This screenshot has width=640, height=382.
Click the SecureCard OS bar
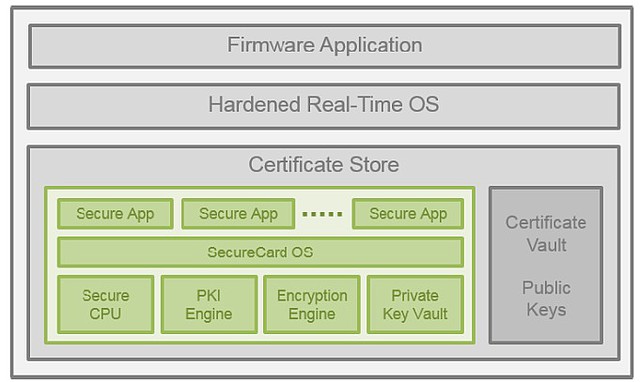tap(260, 252)
